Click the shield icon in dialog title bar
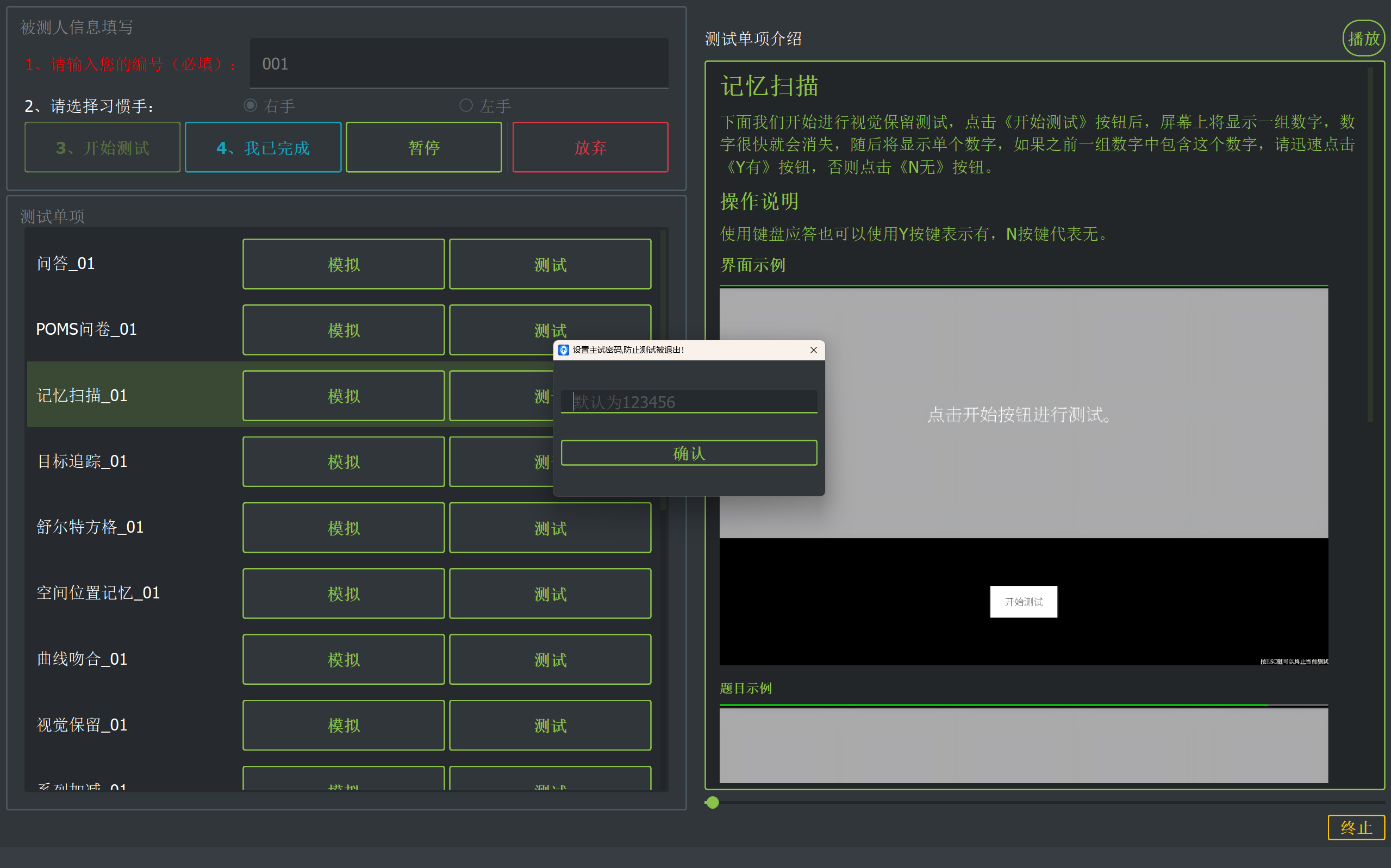Viewport: 1391px width, 868px height. pyautogui.click(x=564, y=350)
